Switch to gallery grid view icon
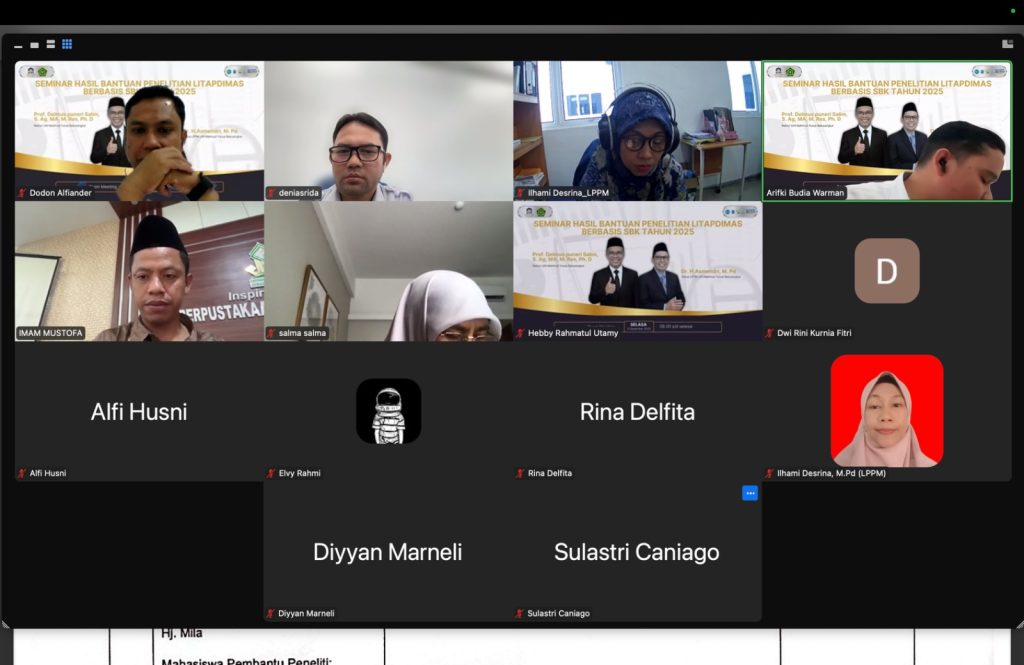Image resolution: width=1024 pixels, height=665 pixels. pyautogui.click(x=67, y=44)
